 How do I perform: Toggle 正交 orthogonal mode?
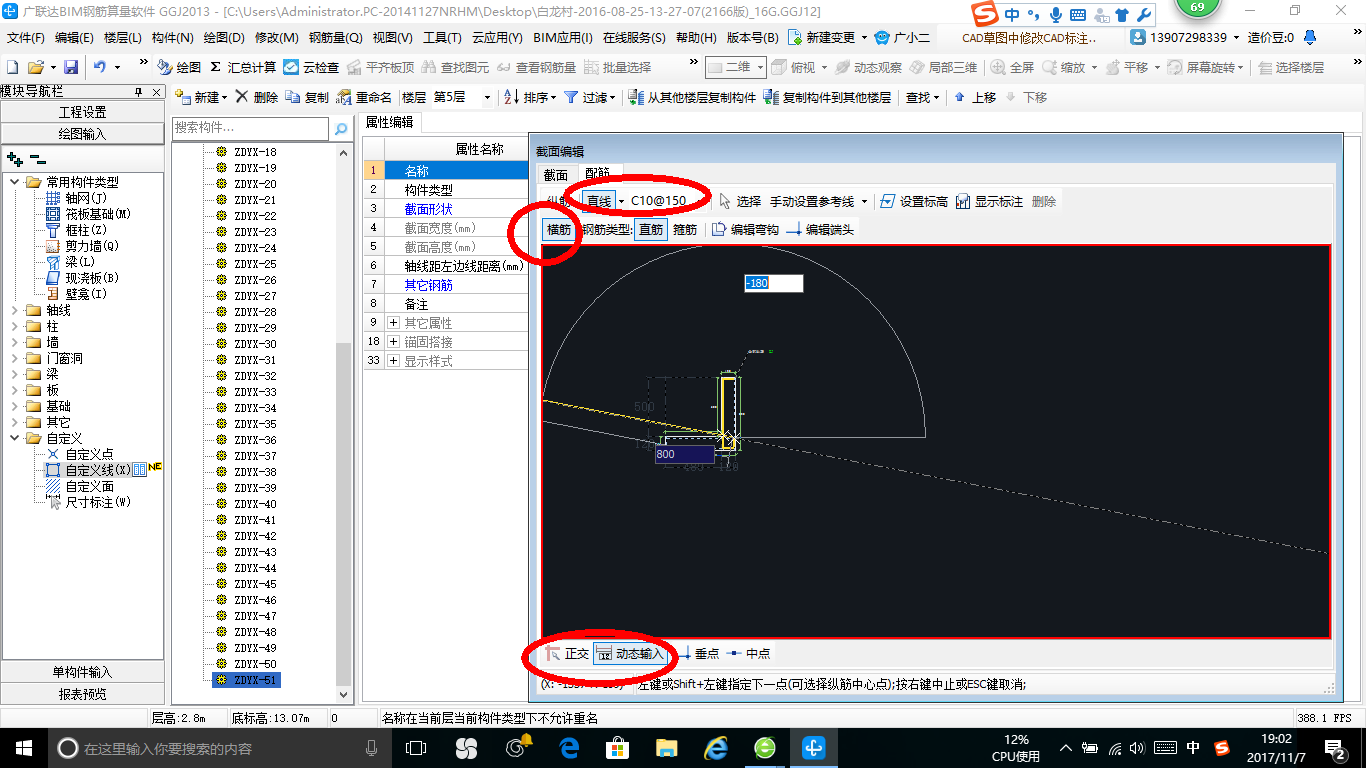click(x=567, y=653)
